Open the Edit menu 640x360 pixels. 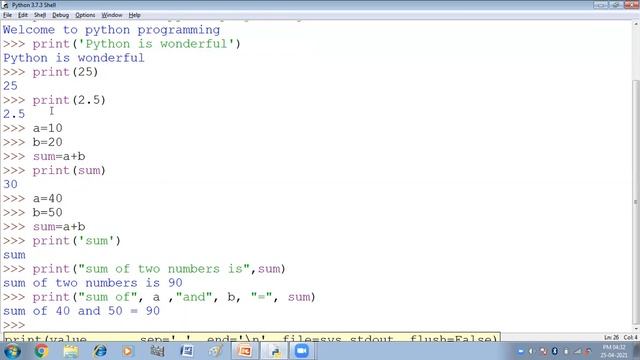pyautogui.click(x=23, y=15)
